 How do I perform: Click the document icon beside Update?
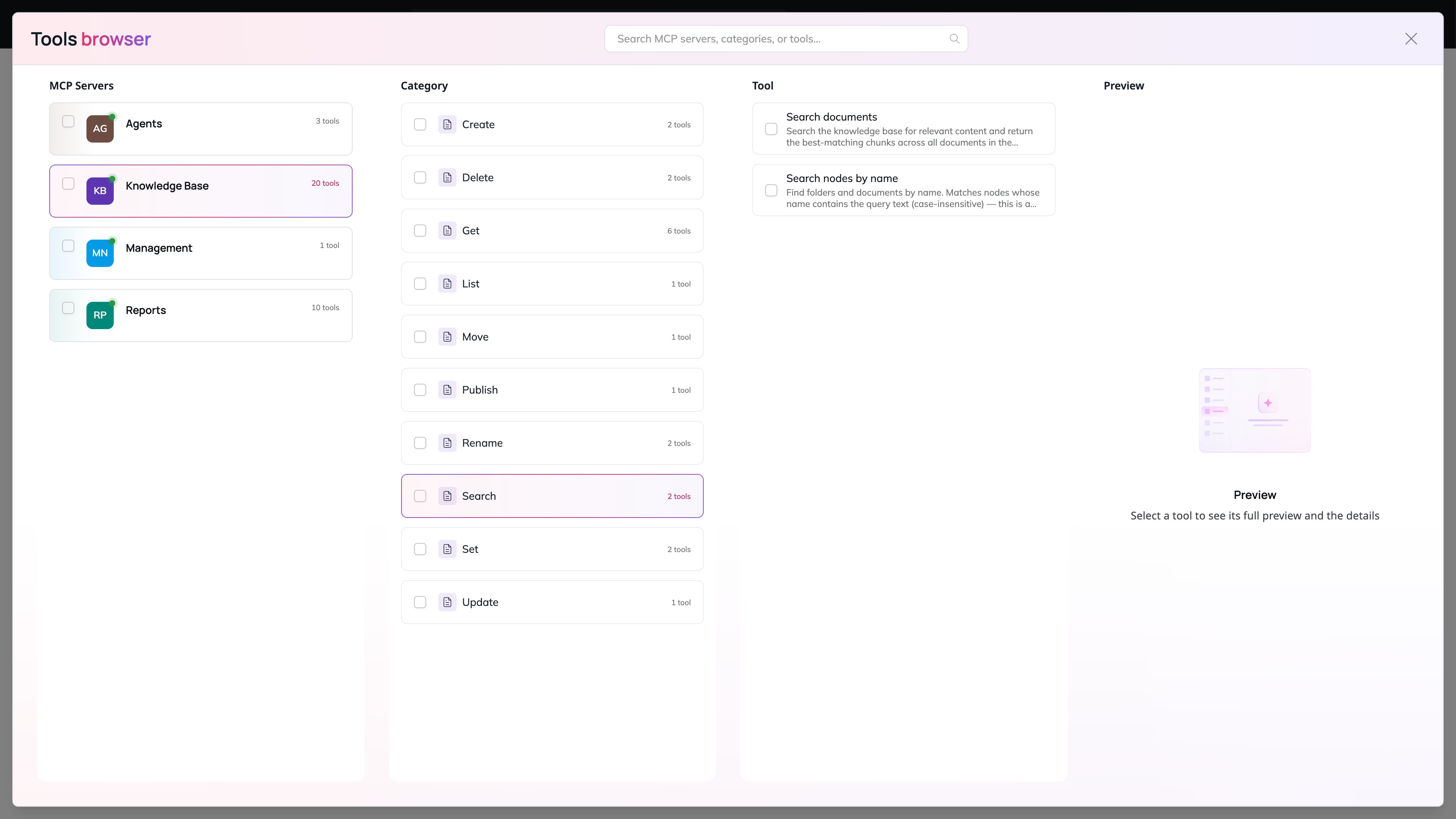tap(447, 602)
